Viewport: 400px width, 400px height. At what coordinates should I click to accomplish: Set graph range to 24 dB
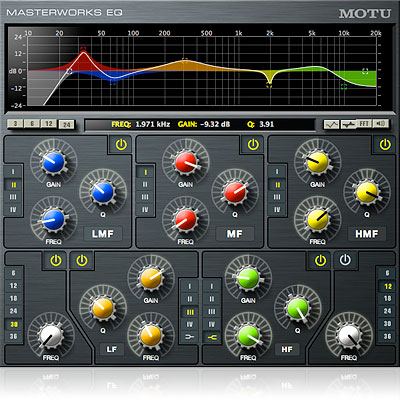click(x=67, y=125)
